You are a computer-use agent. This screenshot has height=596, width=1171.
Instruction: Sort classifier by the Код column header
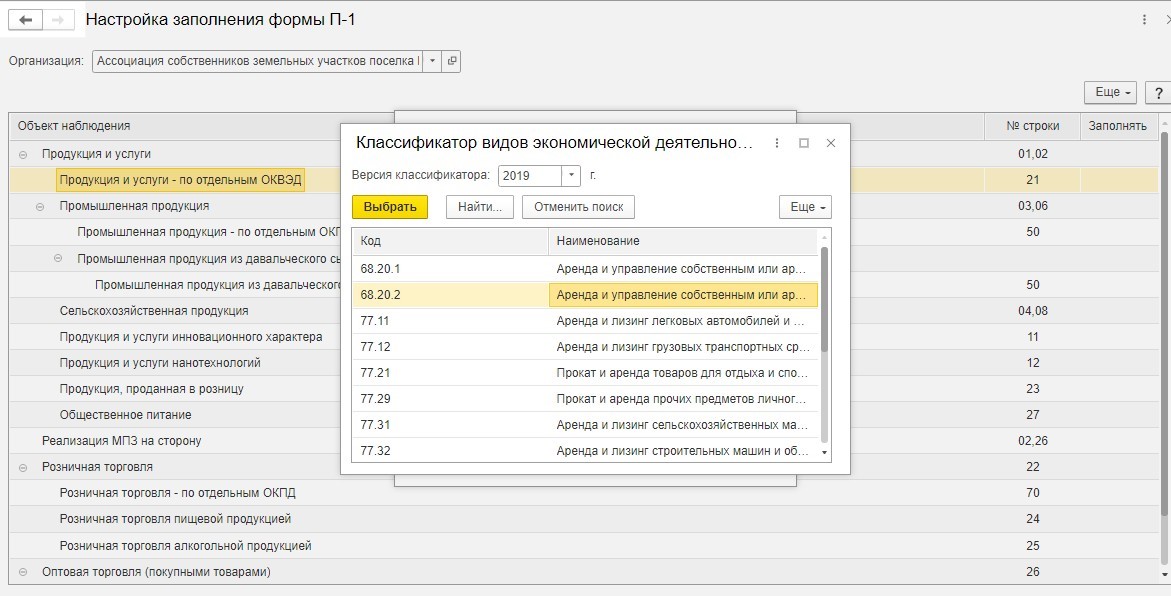click(450, 241)
